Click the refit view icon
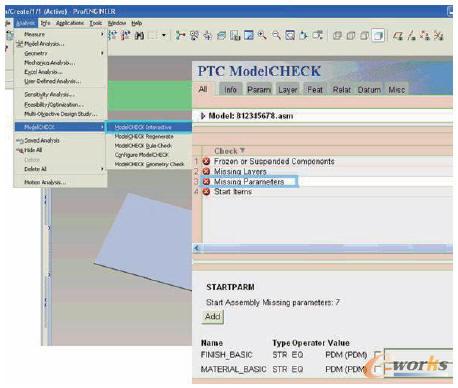Screen dimensions: 458x388 point(290,35)
